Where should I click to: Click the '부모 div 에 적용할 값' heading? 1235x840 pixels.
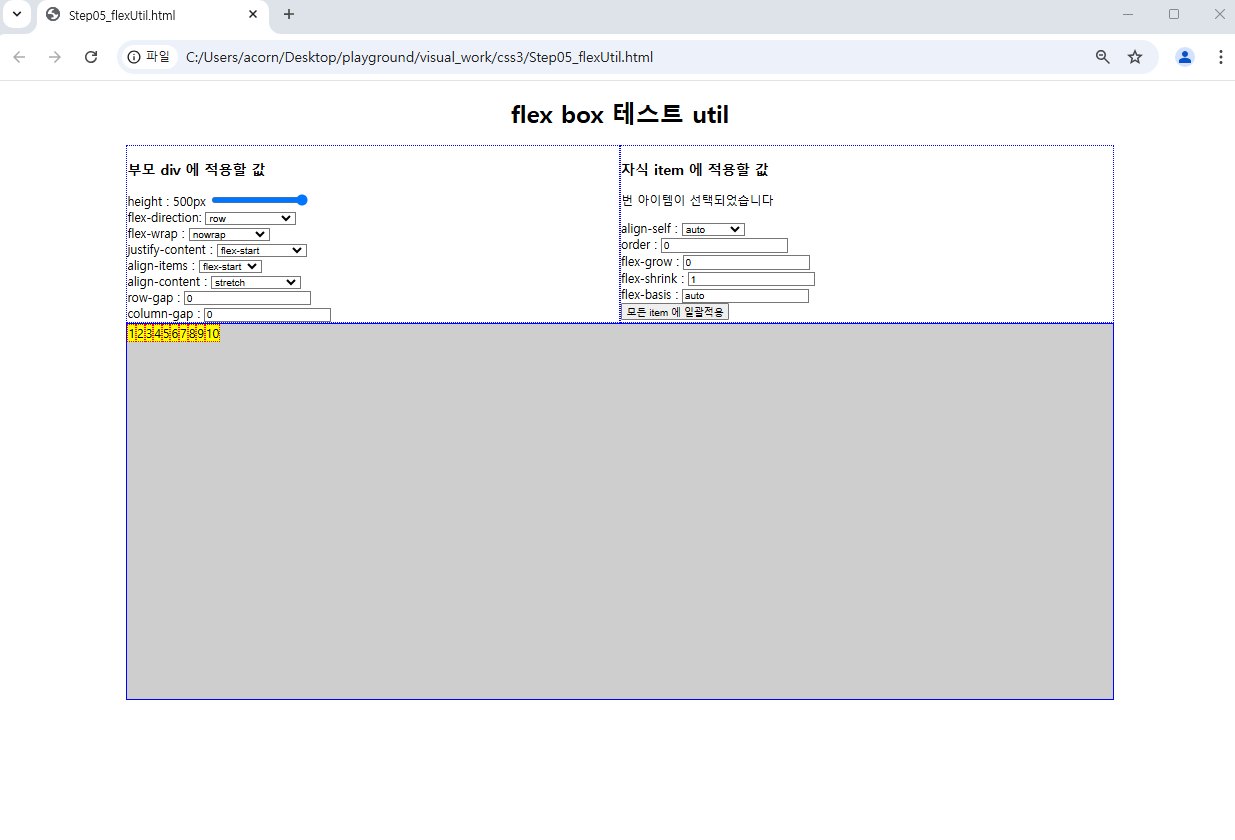click(x=196, y=170)
